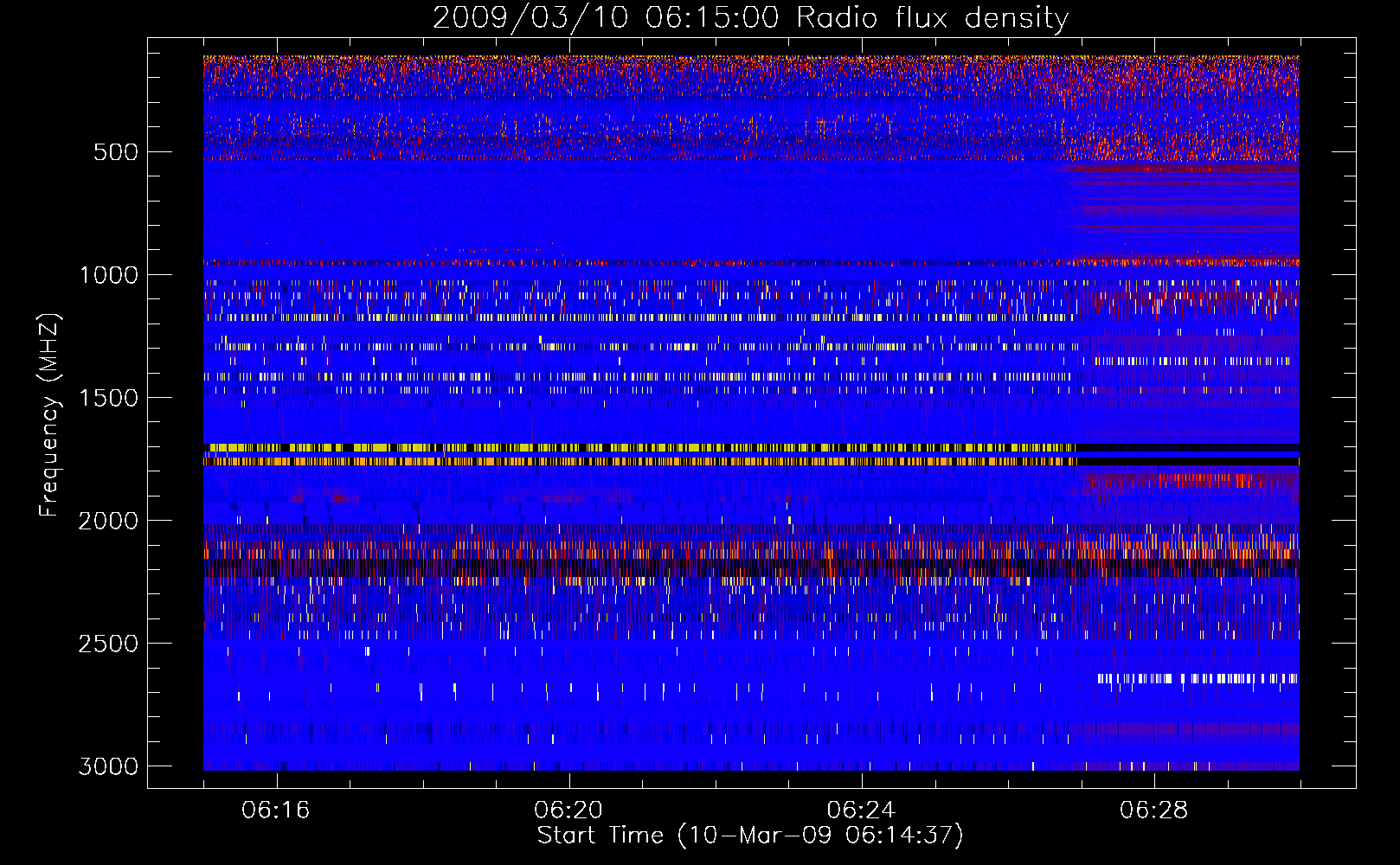Click the plot title "2009/03/10 06:15:00 Radio flux density"
Image resolution: width=1400 pixels, height=865 pixels.
click(750, 18)
